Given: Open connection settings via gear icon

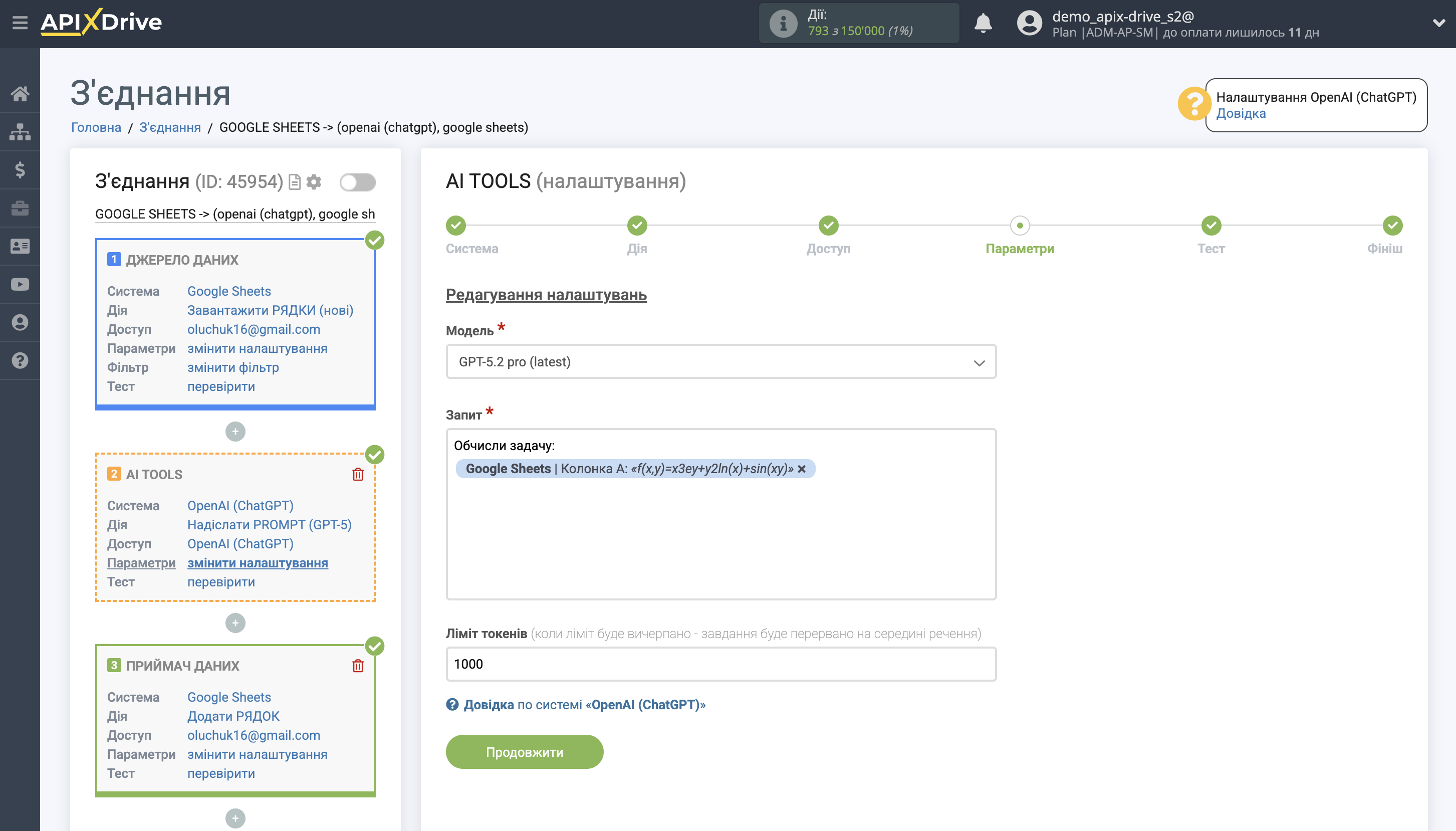Looking at the screenshot, I should point(313,181).
